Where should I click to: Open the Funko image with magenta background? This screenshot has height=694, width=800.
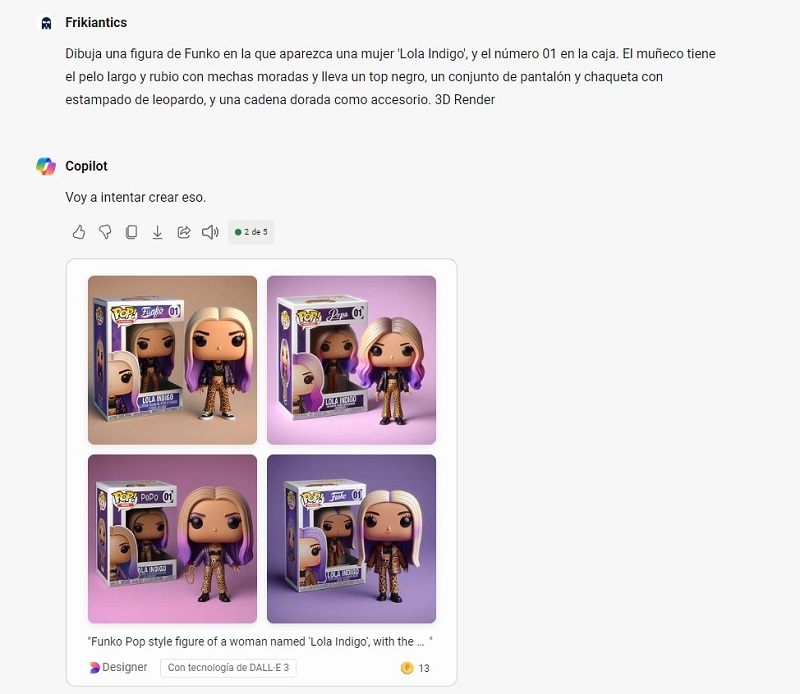172,539
